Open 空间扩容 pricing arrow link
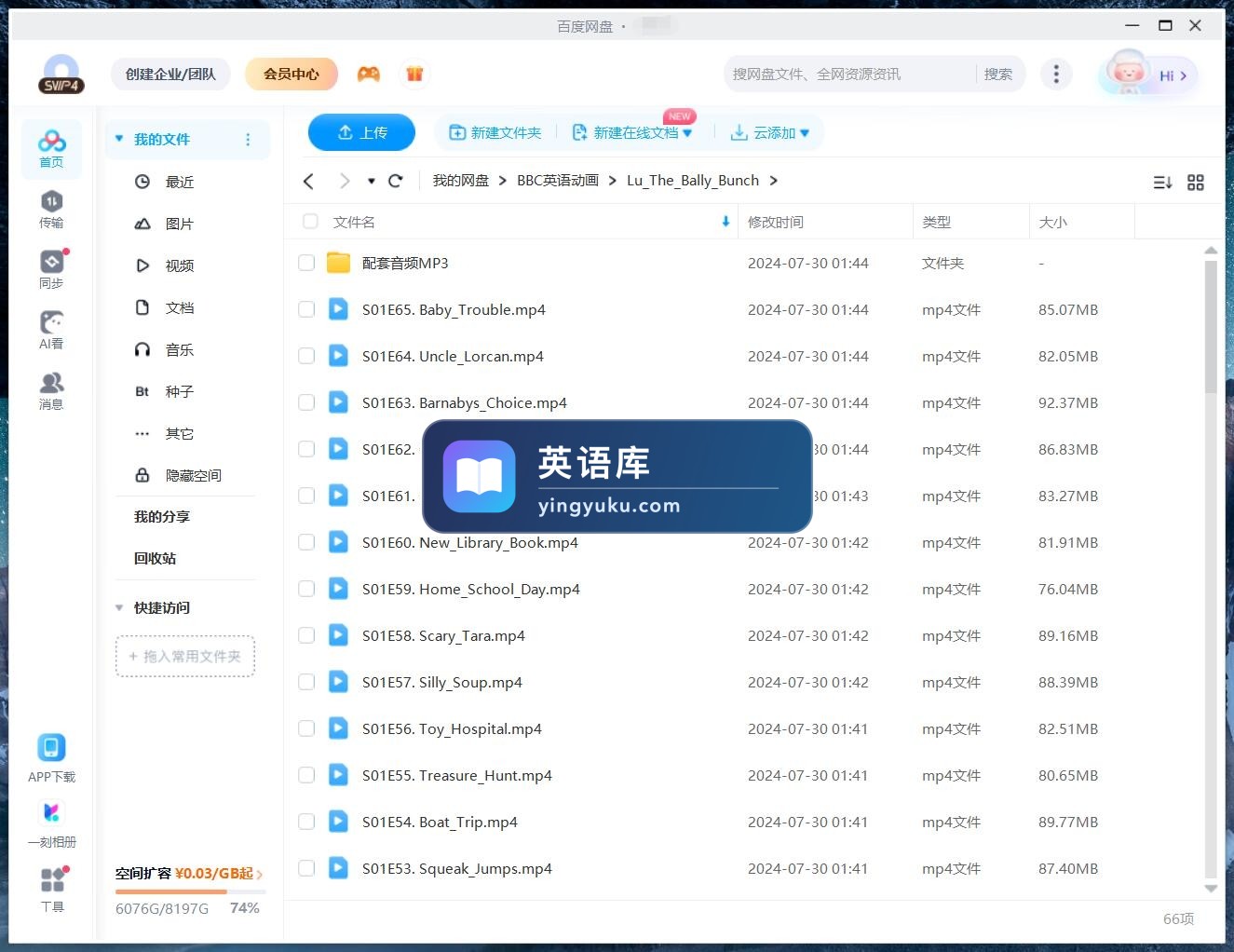This screenshot has width=1234, height=952. [259, 874]
